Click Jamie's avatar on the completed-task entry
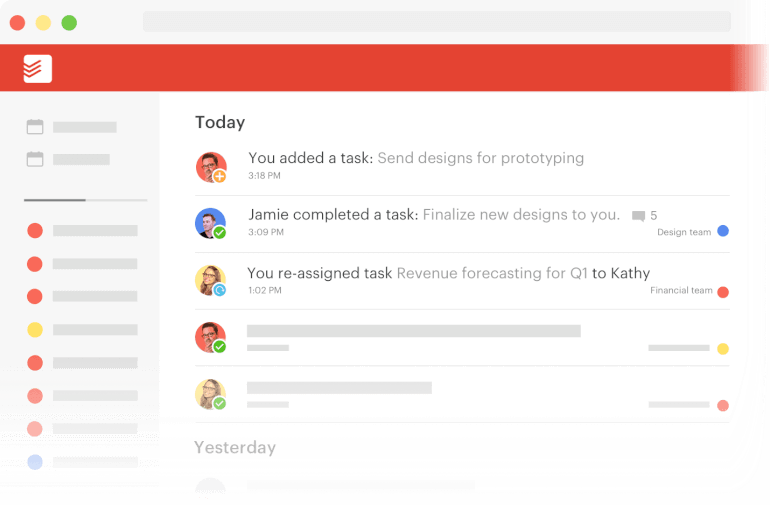The height and width of the screenshot is (505, 770). click(x=211, y=223)
